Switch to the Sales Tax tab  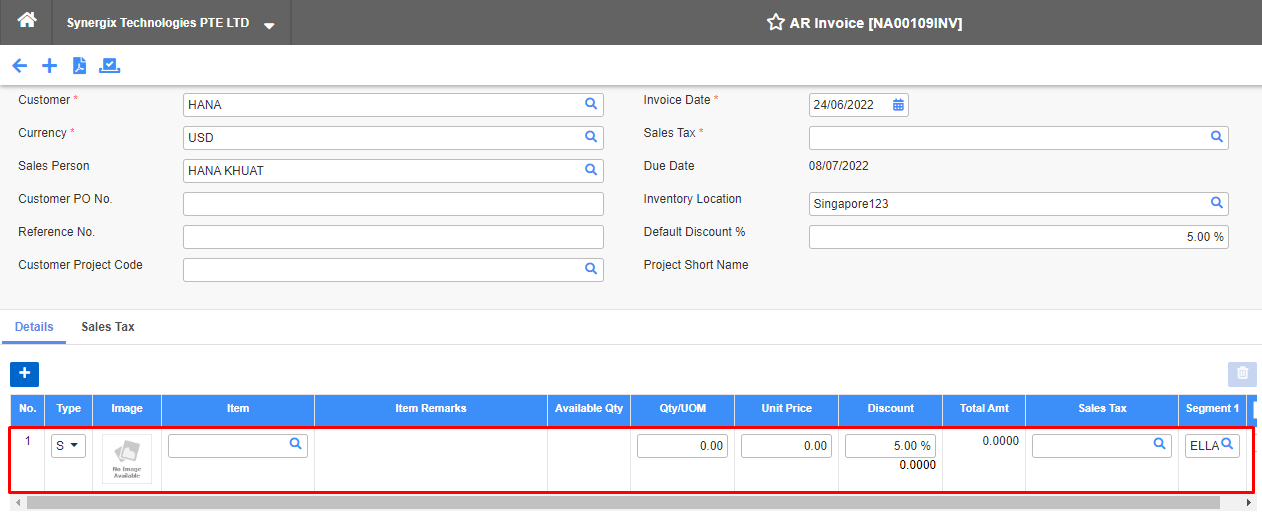click(x=108, y=327)
